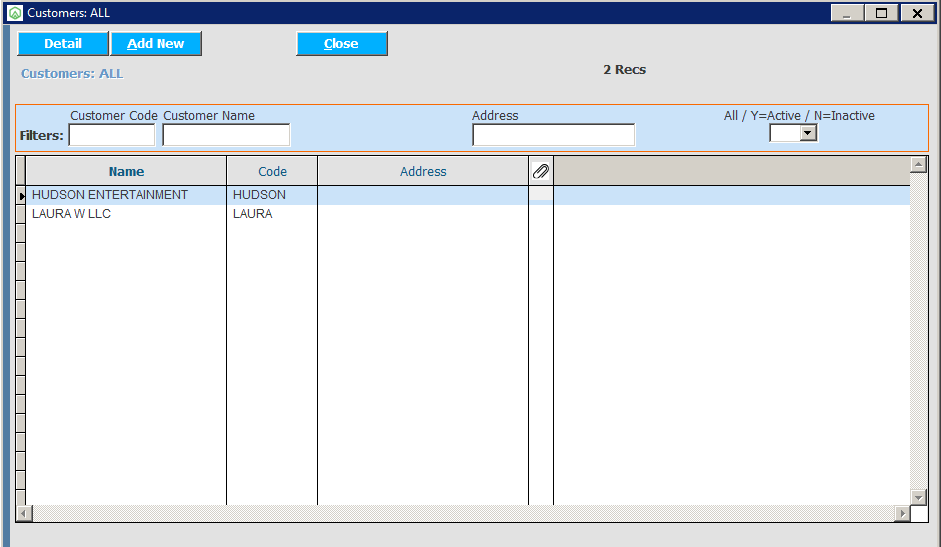
Task: Close the window with the X button
Action: [x=917, y=13]
